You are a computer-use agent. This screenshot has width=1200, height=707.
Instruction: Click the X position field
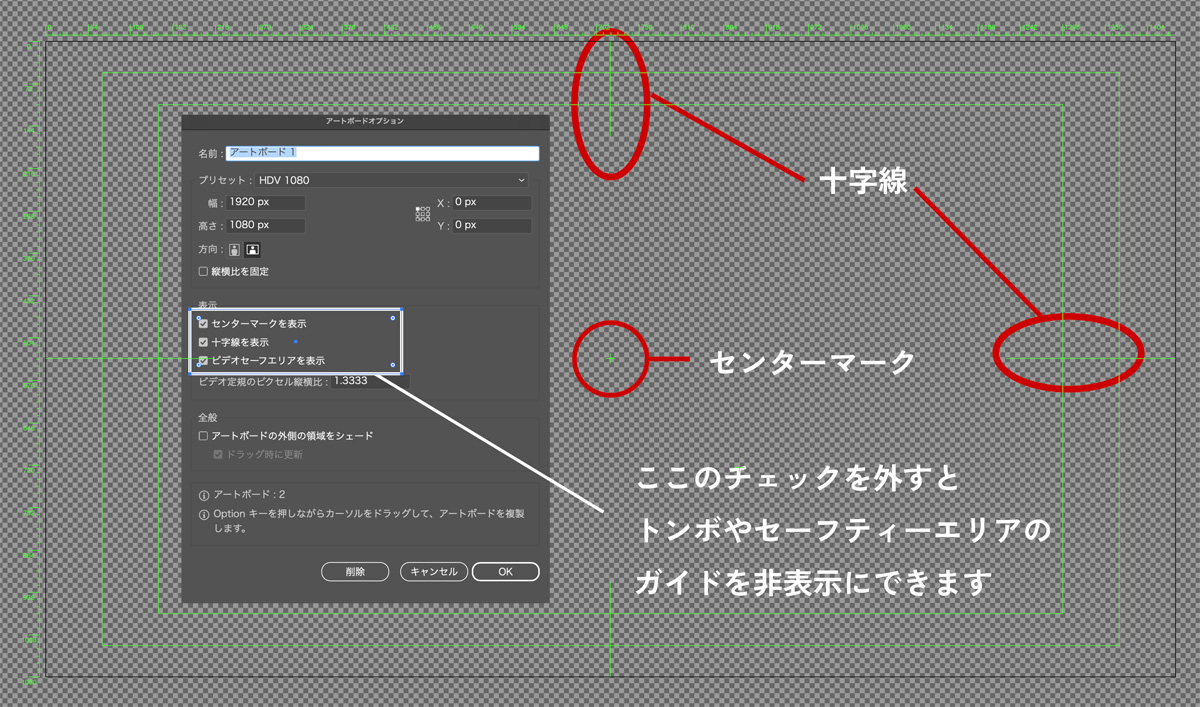coord(491,203)
